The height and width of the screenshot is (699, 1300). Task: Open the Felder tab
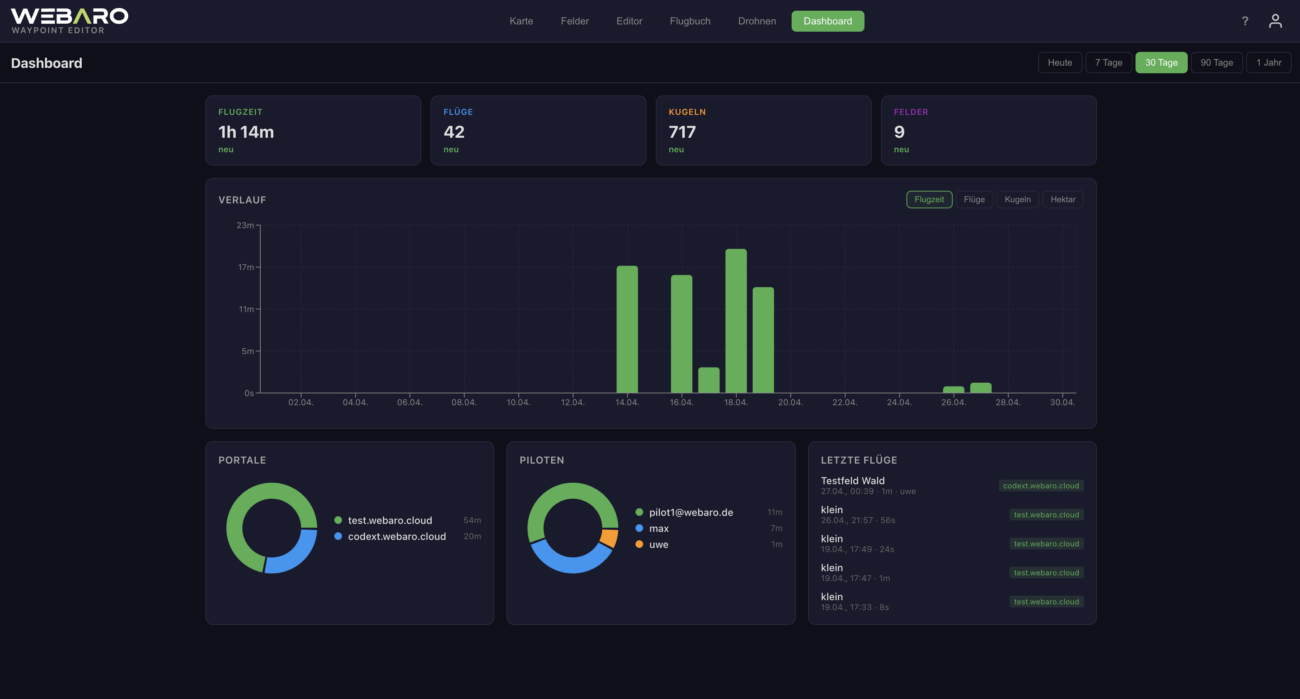point(575,21)
